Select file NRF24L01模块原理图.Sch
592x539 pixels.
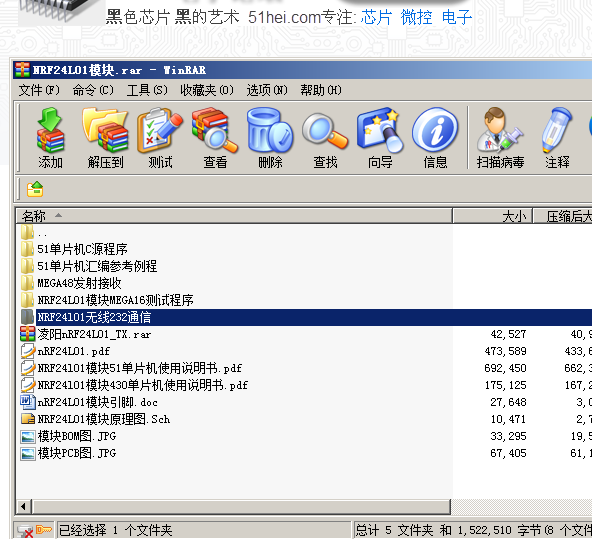click(x=103, y=419)
